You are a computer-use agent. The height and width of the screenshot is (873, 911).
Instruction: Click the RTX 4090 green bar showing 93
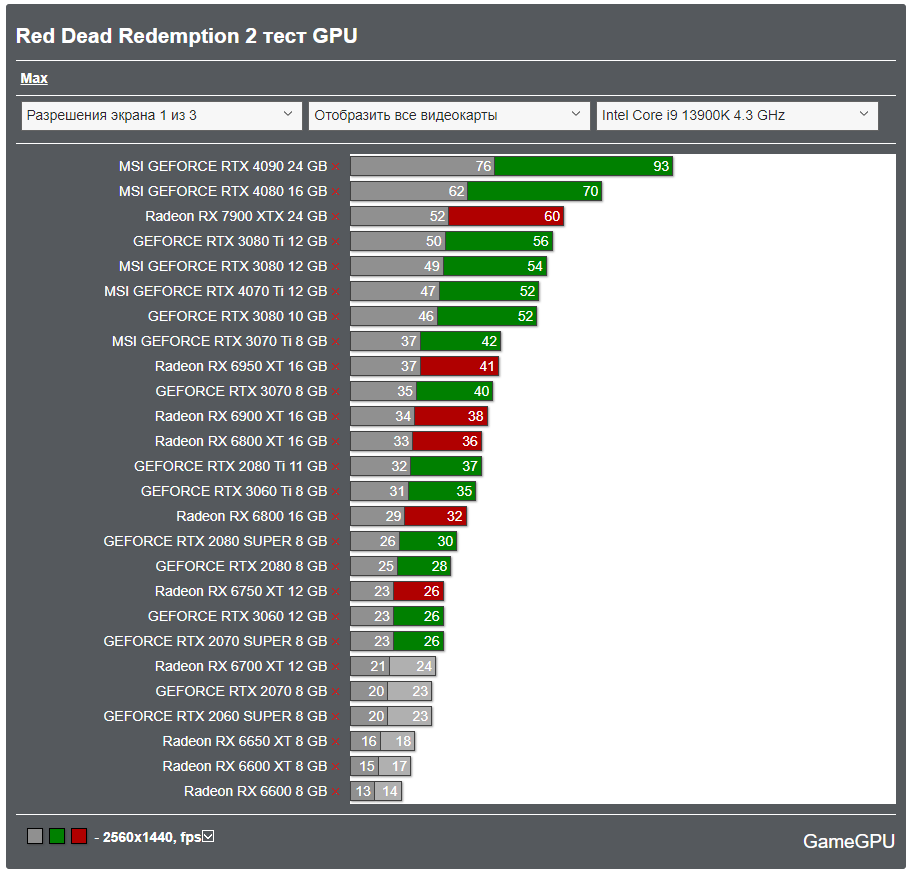coord(583,167)
